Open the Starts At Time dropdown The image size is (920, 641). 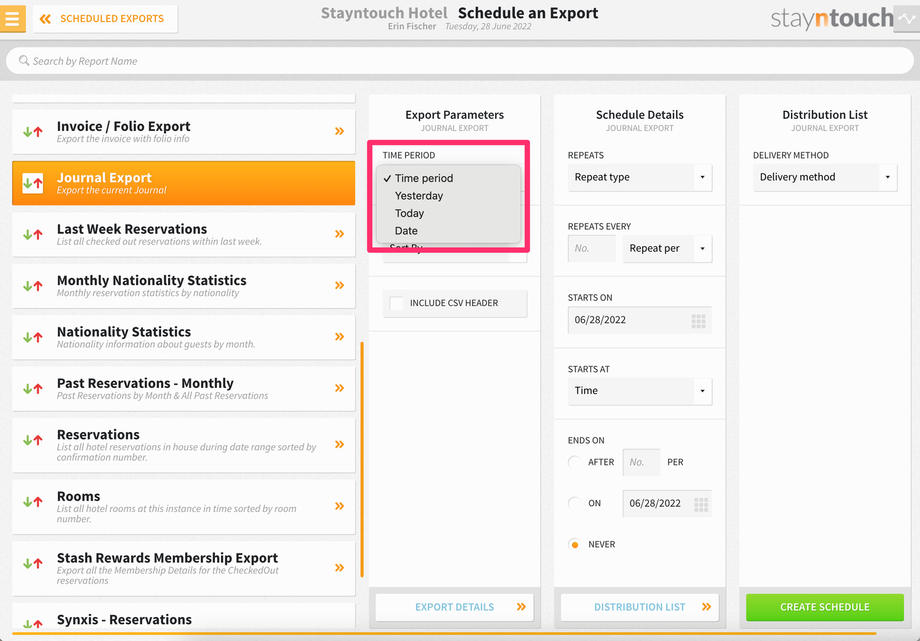640,391
